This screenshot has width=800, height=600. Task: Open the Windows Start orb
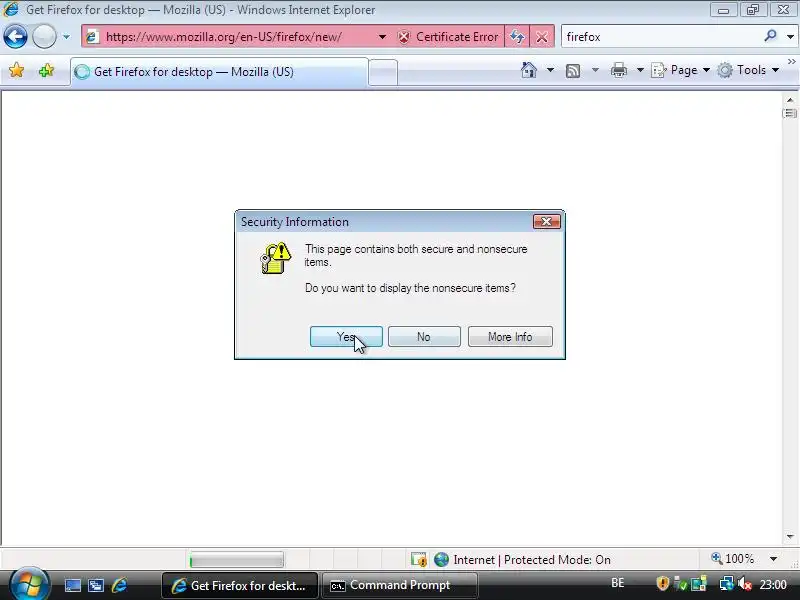[30, 584]
